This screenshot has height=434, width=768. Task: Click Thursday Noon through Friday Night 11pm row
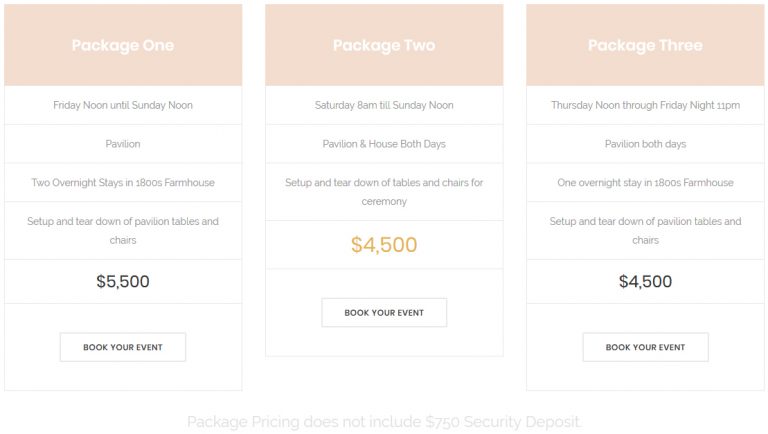645,105
